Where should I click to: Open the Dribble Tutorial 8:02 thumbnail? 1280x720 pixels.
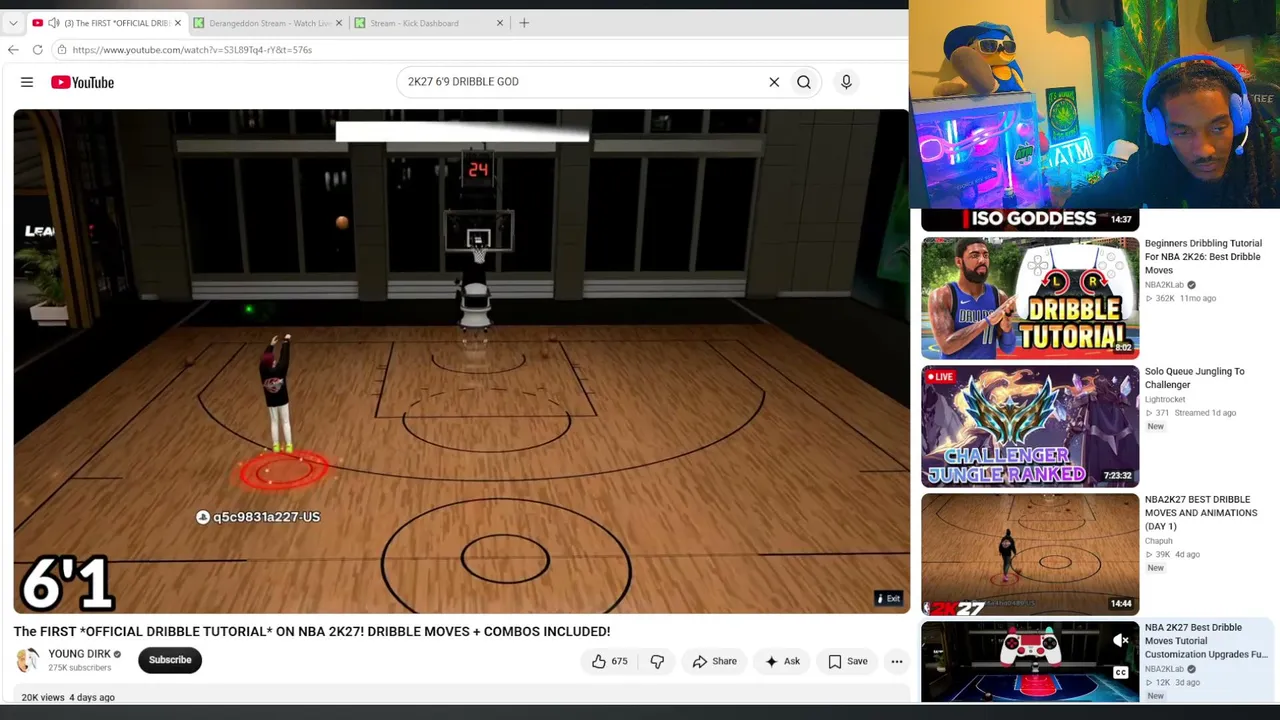click(1030, 298)
